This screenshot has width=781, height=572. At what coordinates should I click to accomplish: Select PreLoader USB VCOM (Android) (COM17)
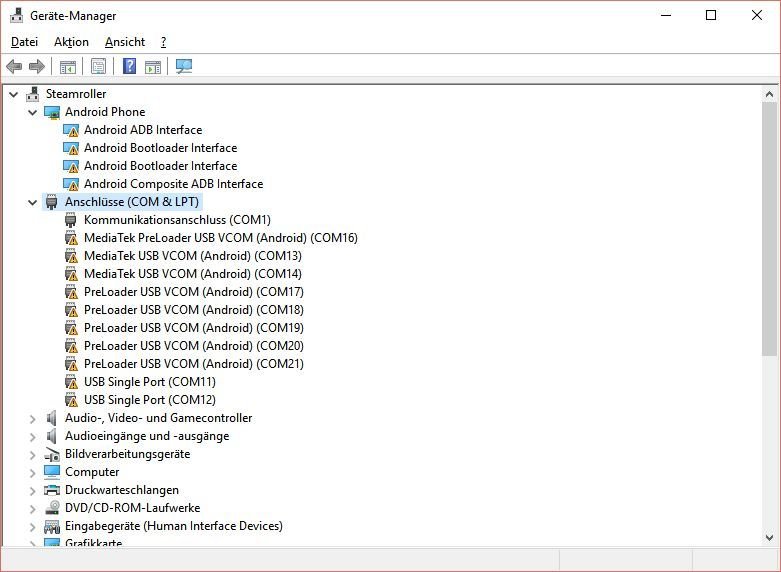click(x=194, y=291)
